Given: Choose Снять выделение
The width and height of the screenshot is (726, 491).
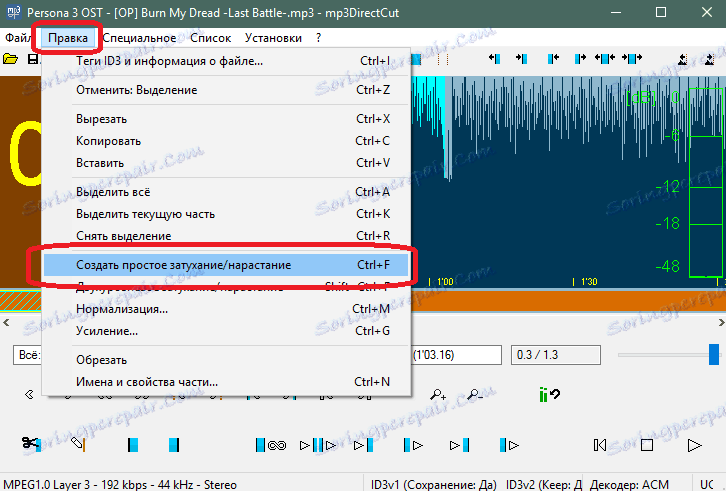Looking at the screenshot, I should click(226, 236).
